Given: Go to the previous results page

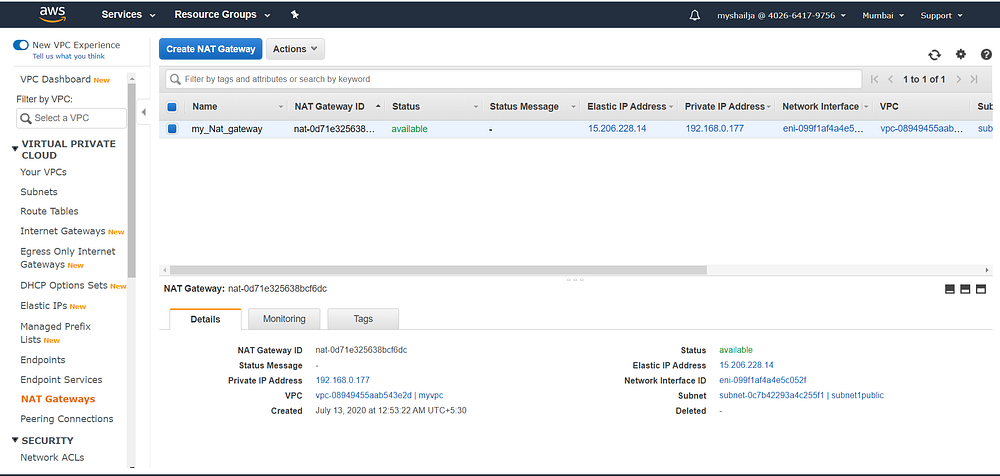Looking at the screenshot, I should coord(890,79).
